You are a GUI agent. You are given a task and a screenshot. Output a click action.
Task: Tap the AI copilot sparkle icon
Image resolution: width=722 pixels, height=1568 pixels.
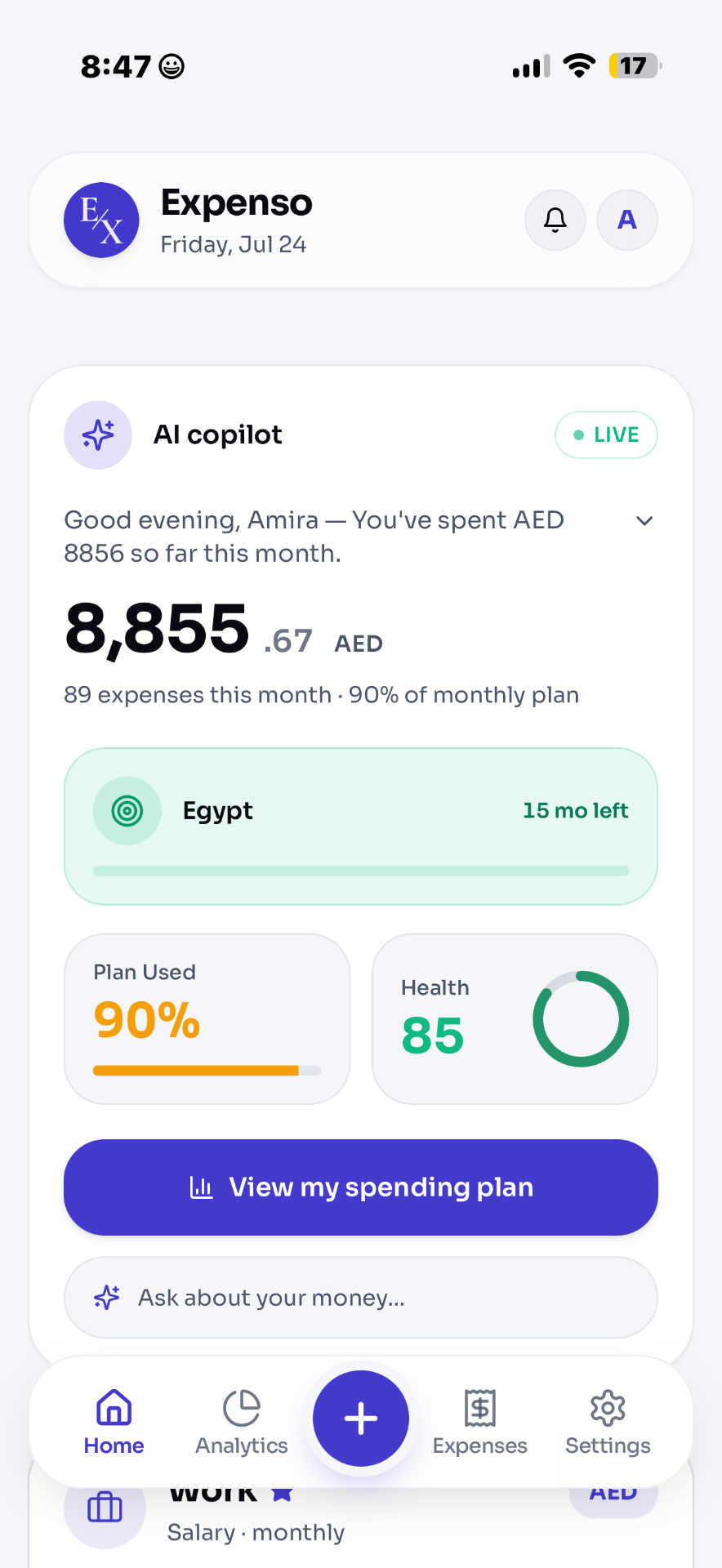coord(98,434)
